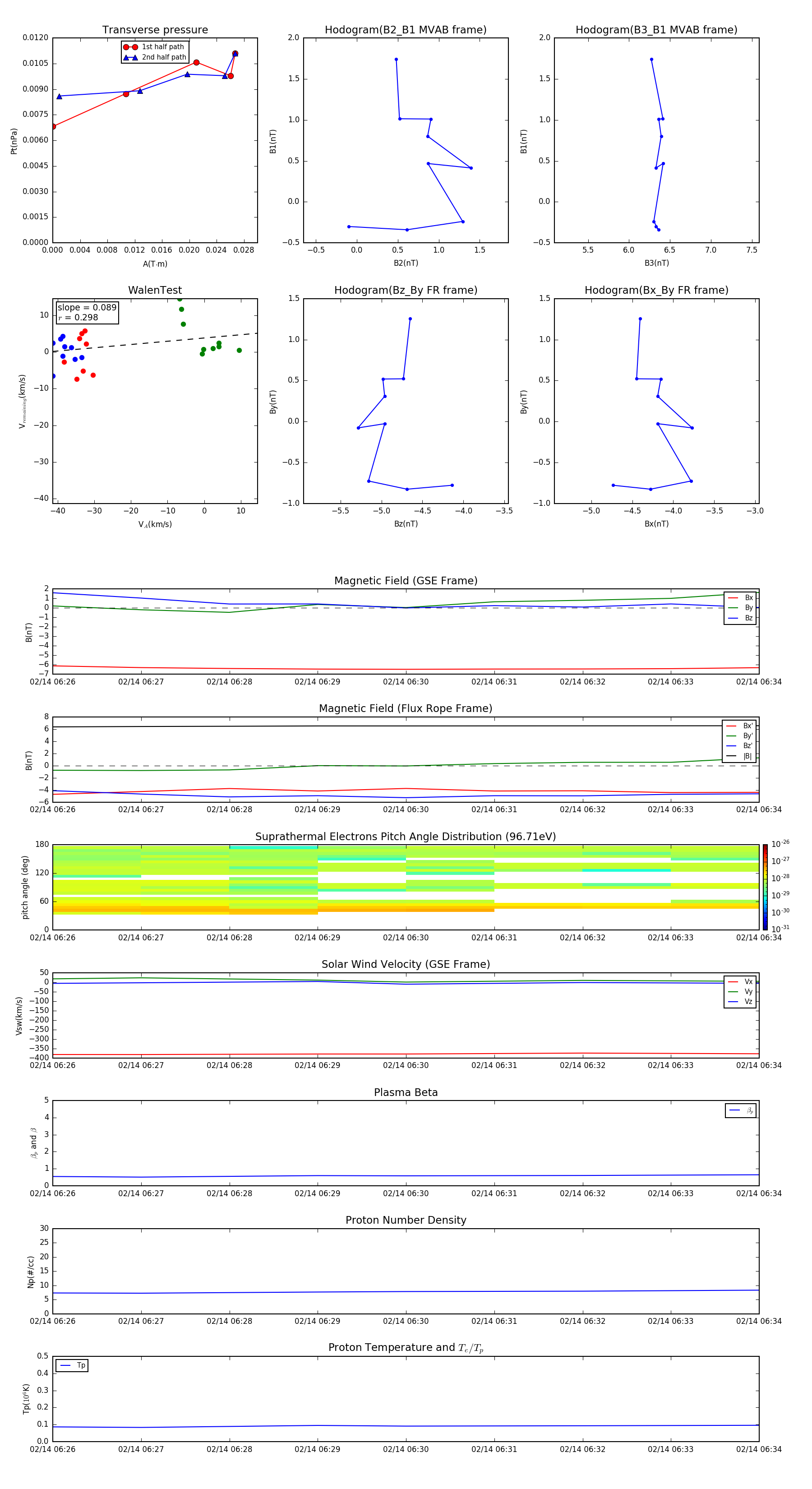Click the Suprathermal Electrons Pitch Angle title
Viewport: 812px width, 1489px height.
[406, 837]
